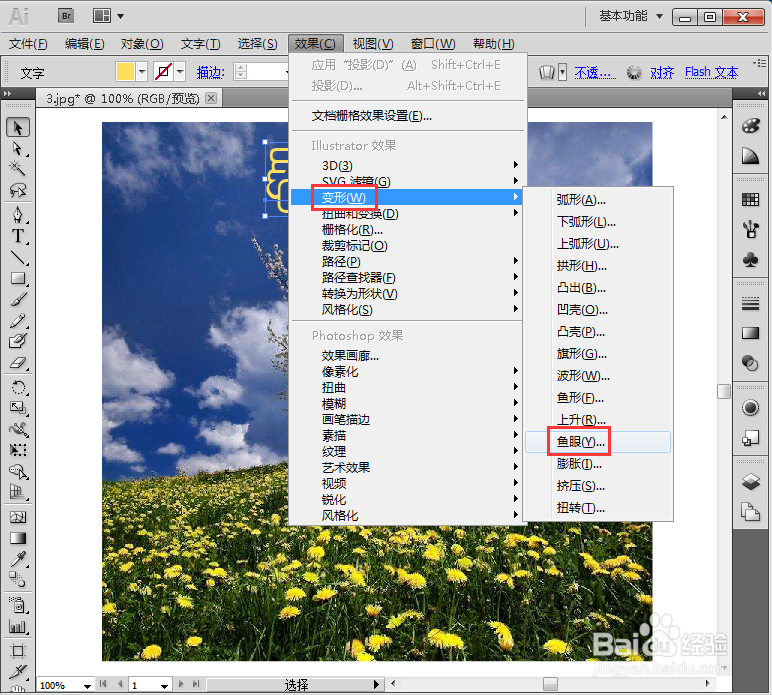Open the Layers panel icon
This screenshot has height=695, width=772.
click(x=750, y=482)
